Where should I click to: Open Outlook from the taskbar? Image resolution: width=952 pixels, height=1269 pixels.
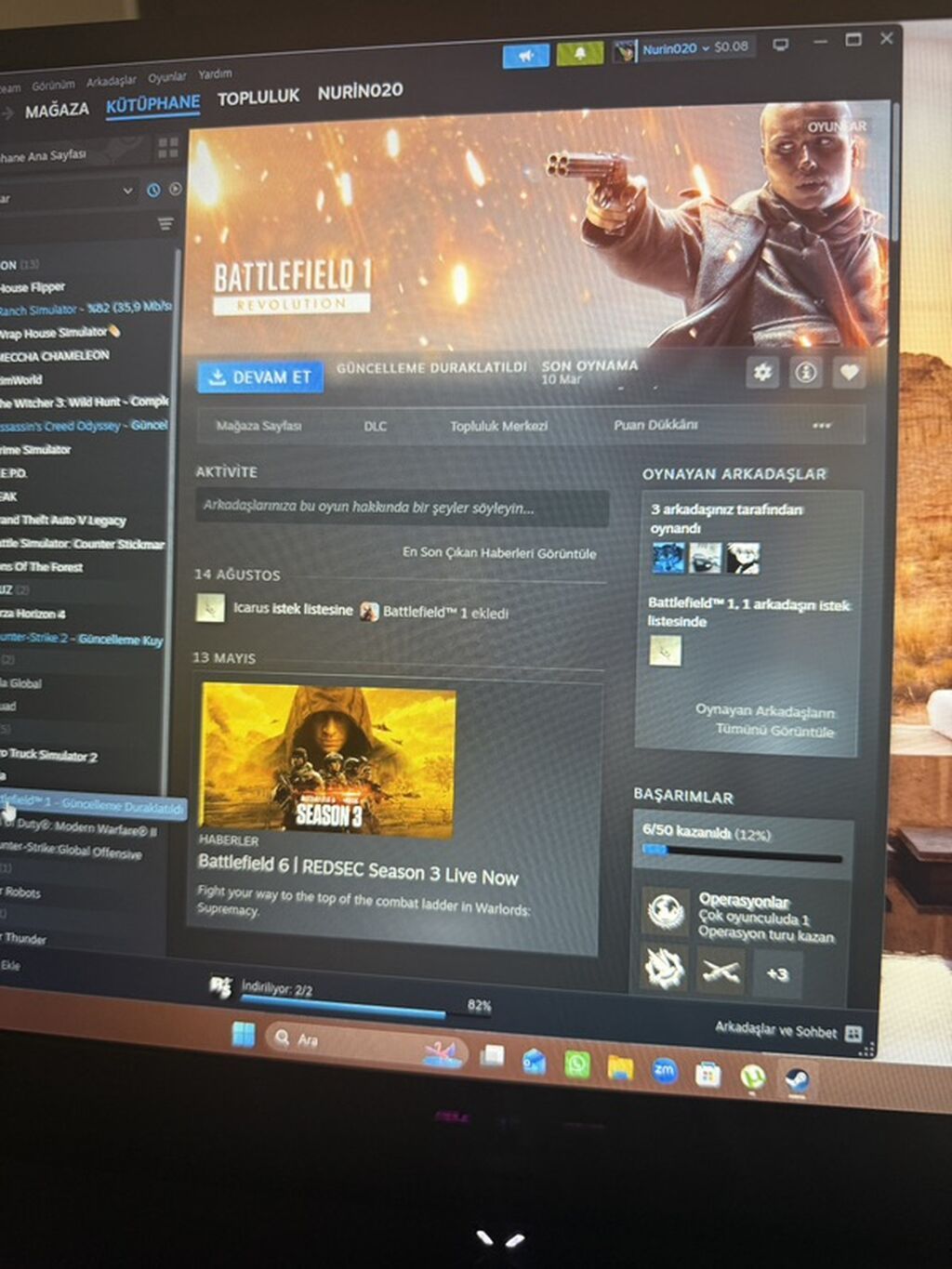[x=535, y=1061]
